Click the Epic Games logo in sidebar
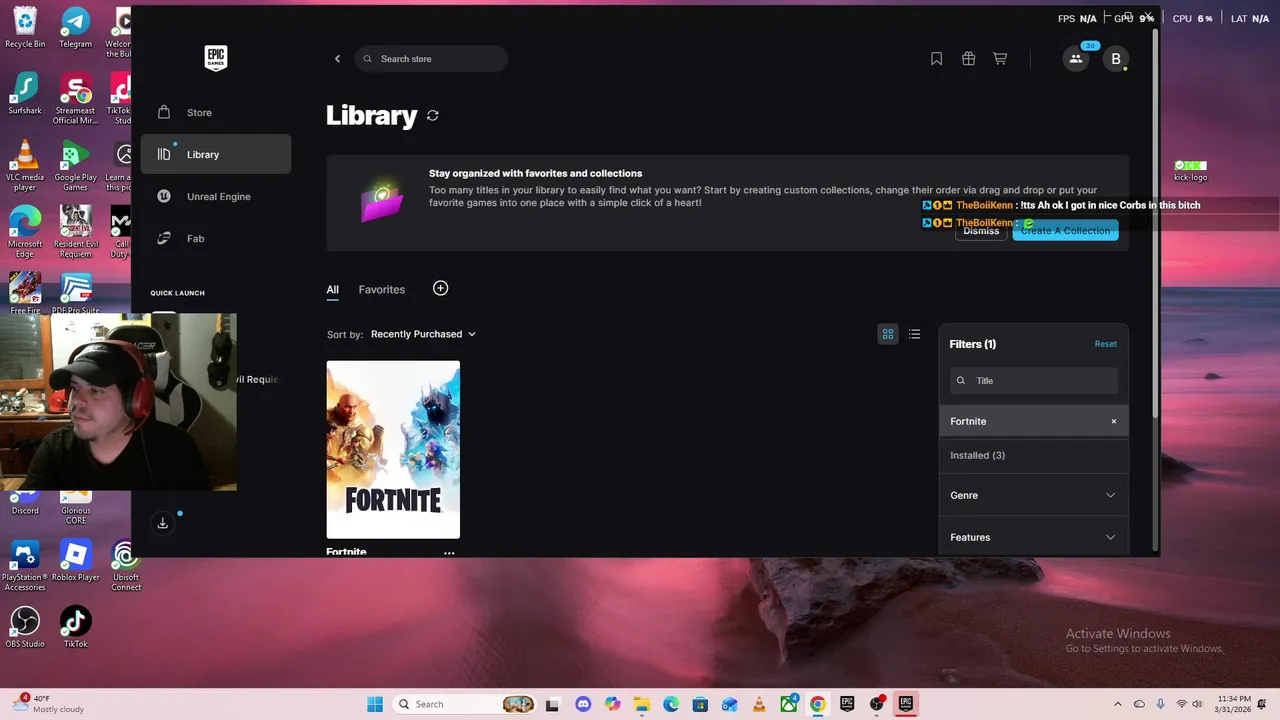 pyautogui.click(x=216, y=58)
